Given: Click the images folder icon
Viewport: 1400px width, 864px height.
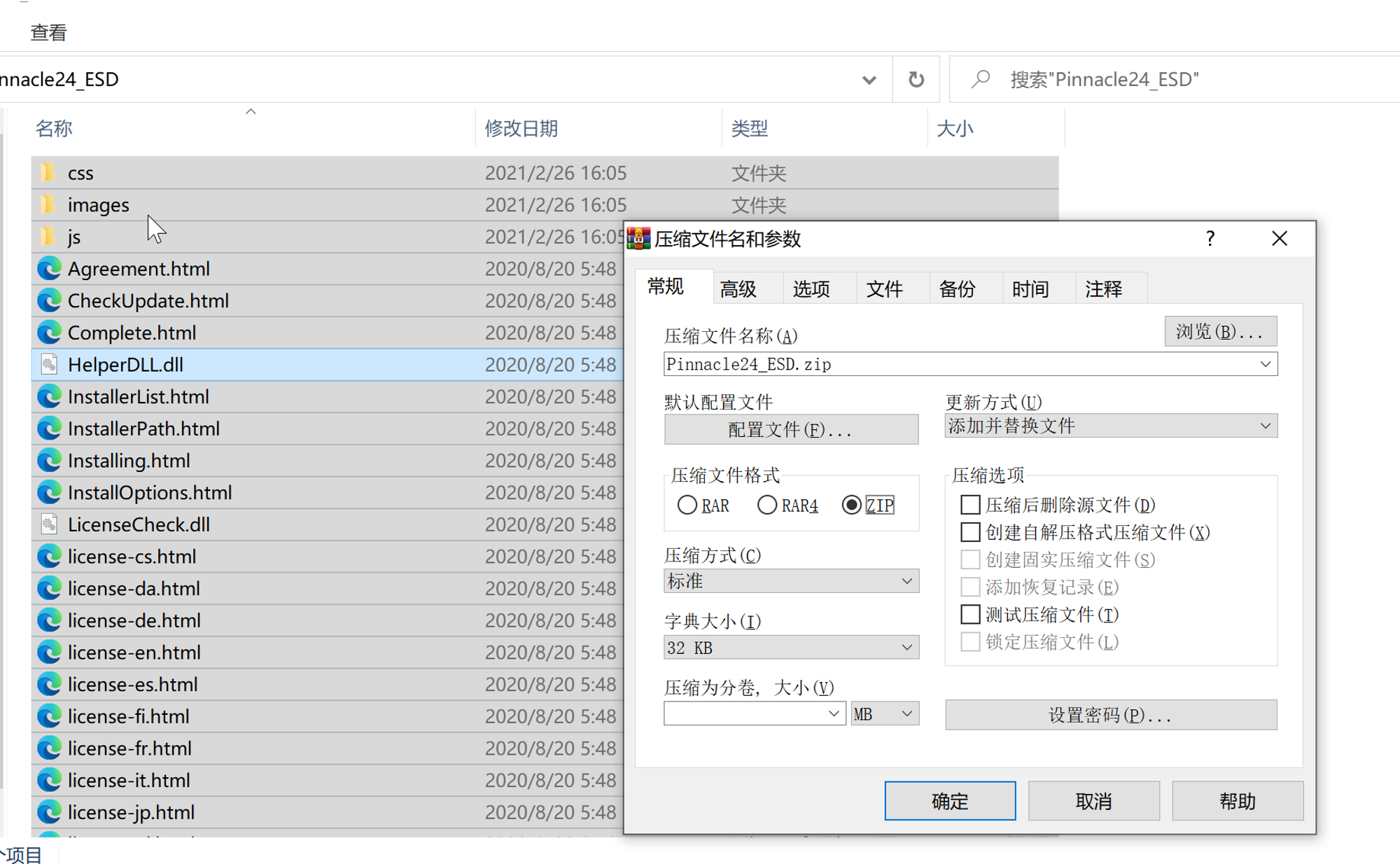Looking at the screenshot, I should [48, 204].
